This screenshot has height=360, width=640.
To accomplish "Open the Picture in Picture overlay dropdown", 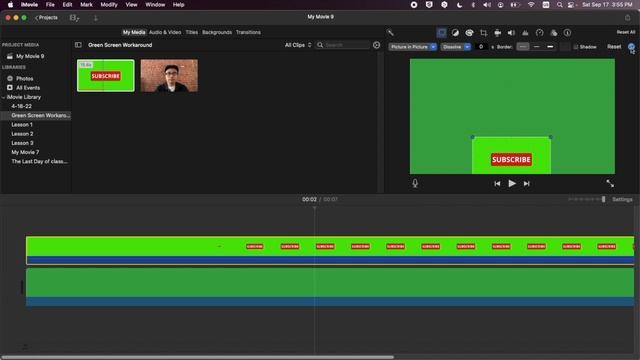I will [412, 47].
